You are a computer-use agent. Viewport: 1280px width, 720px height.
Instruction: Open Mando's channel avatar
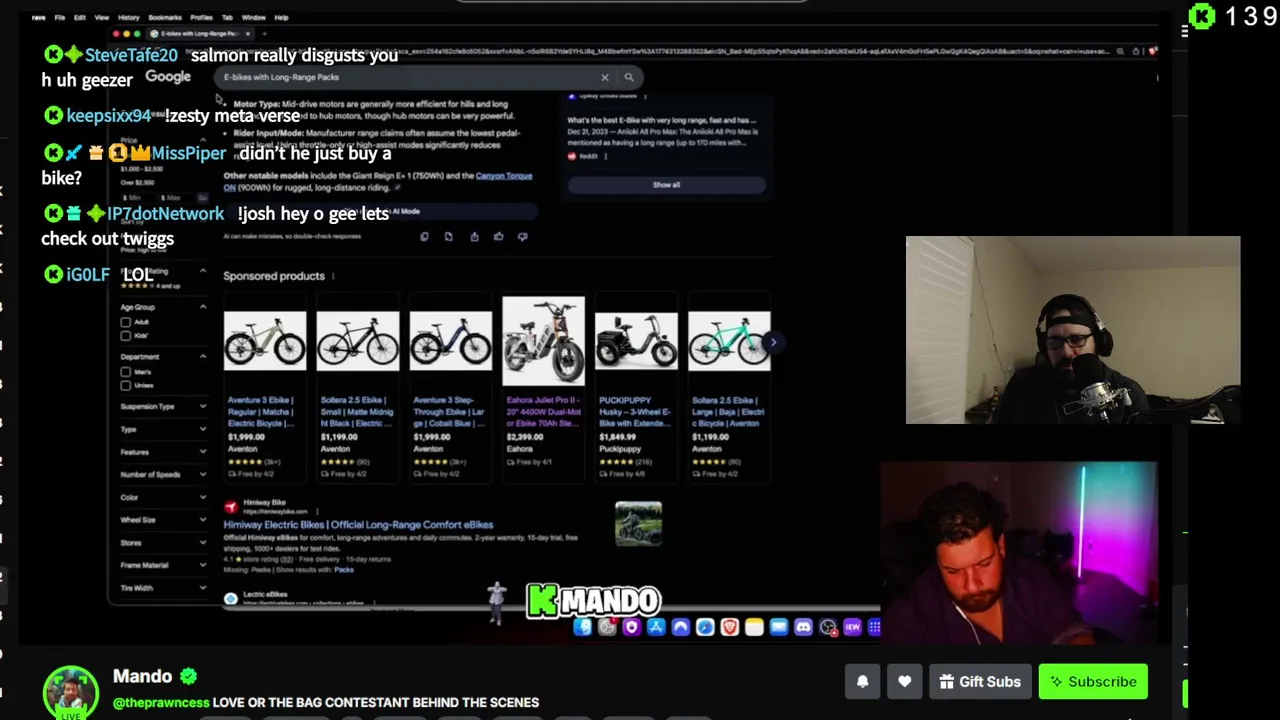point(70,692)
